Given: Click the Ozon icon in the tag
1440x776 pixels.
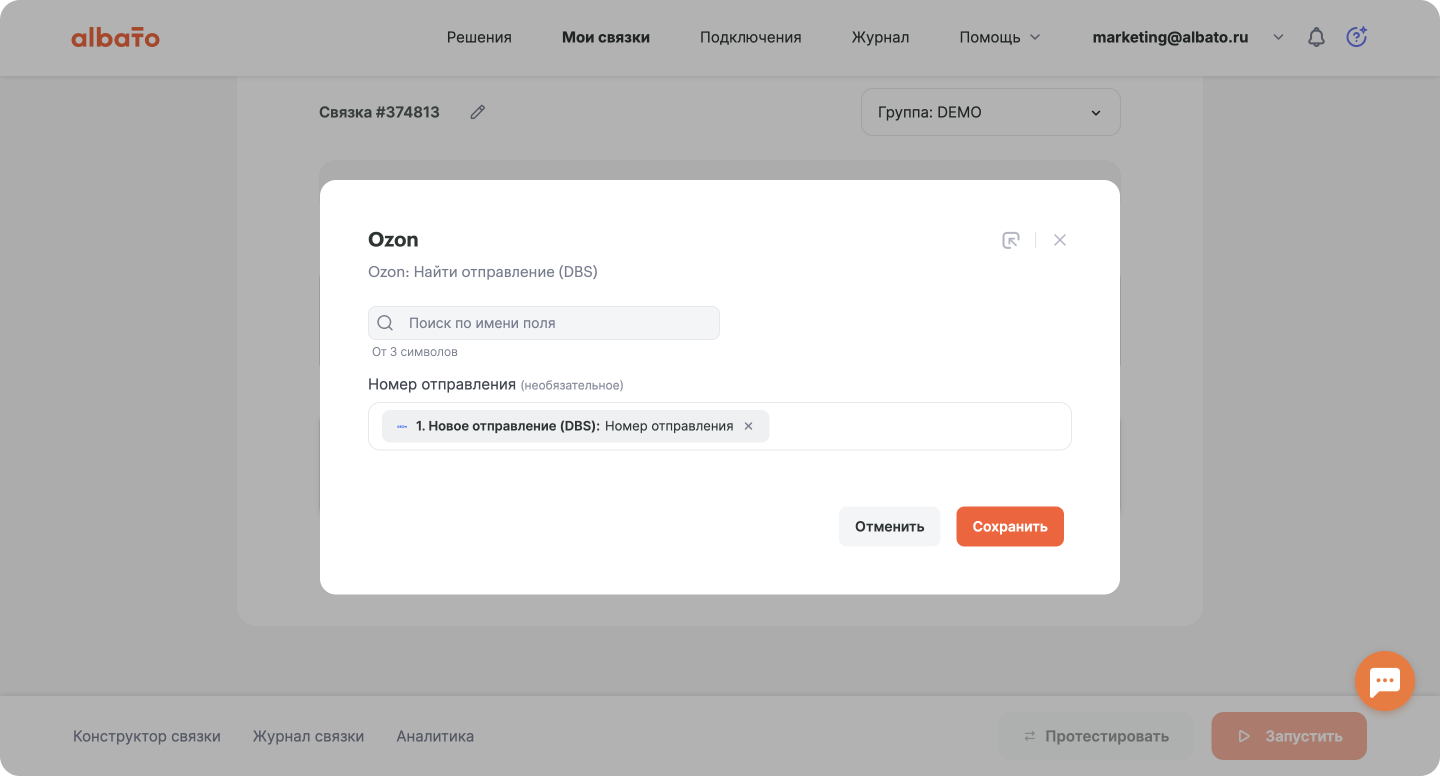Looking at the screenshot, I should pyautogui.click(x=401, y=426).
